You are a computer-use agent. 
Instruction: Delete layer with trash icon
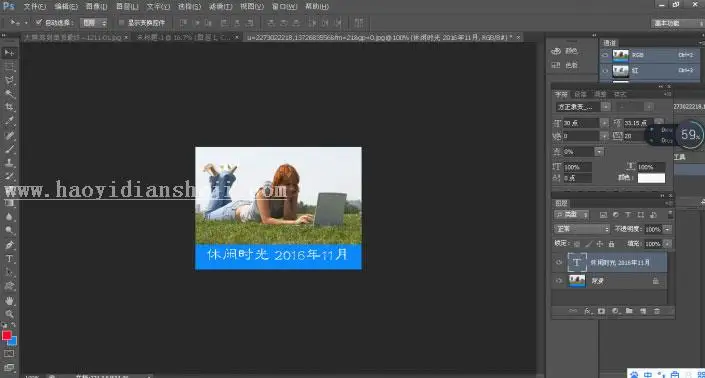pyautogui.click(x=657, y=311)
